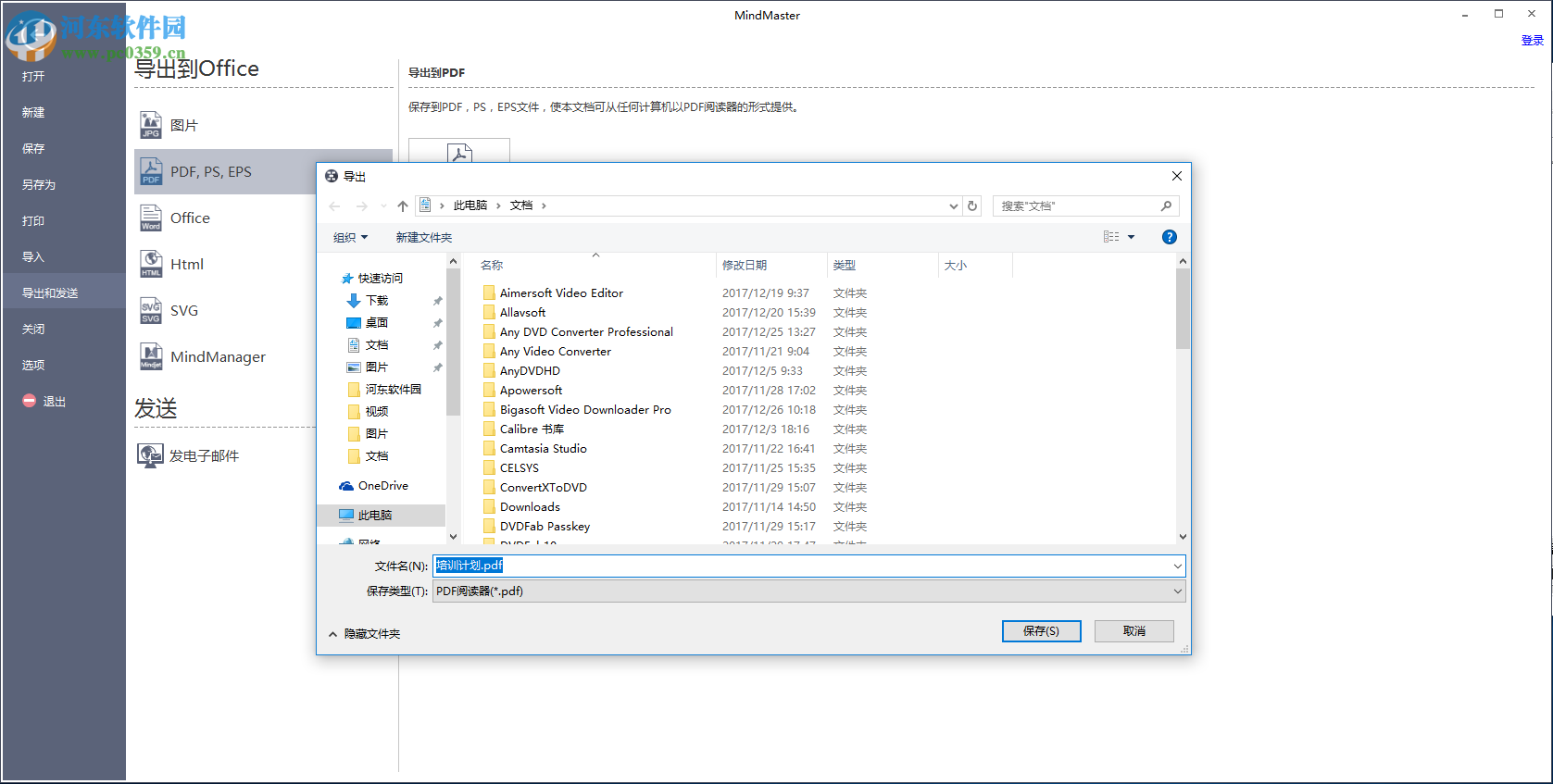The width and height of the screenshot is (1553, 784).
Task: Expand the address bar history dropdown
Action: click(x=954, y=205)
